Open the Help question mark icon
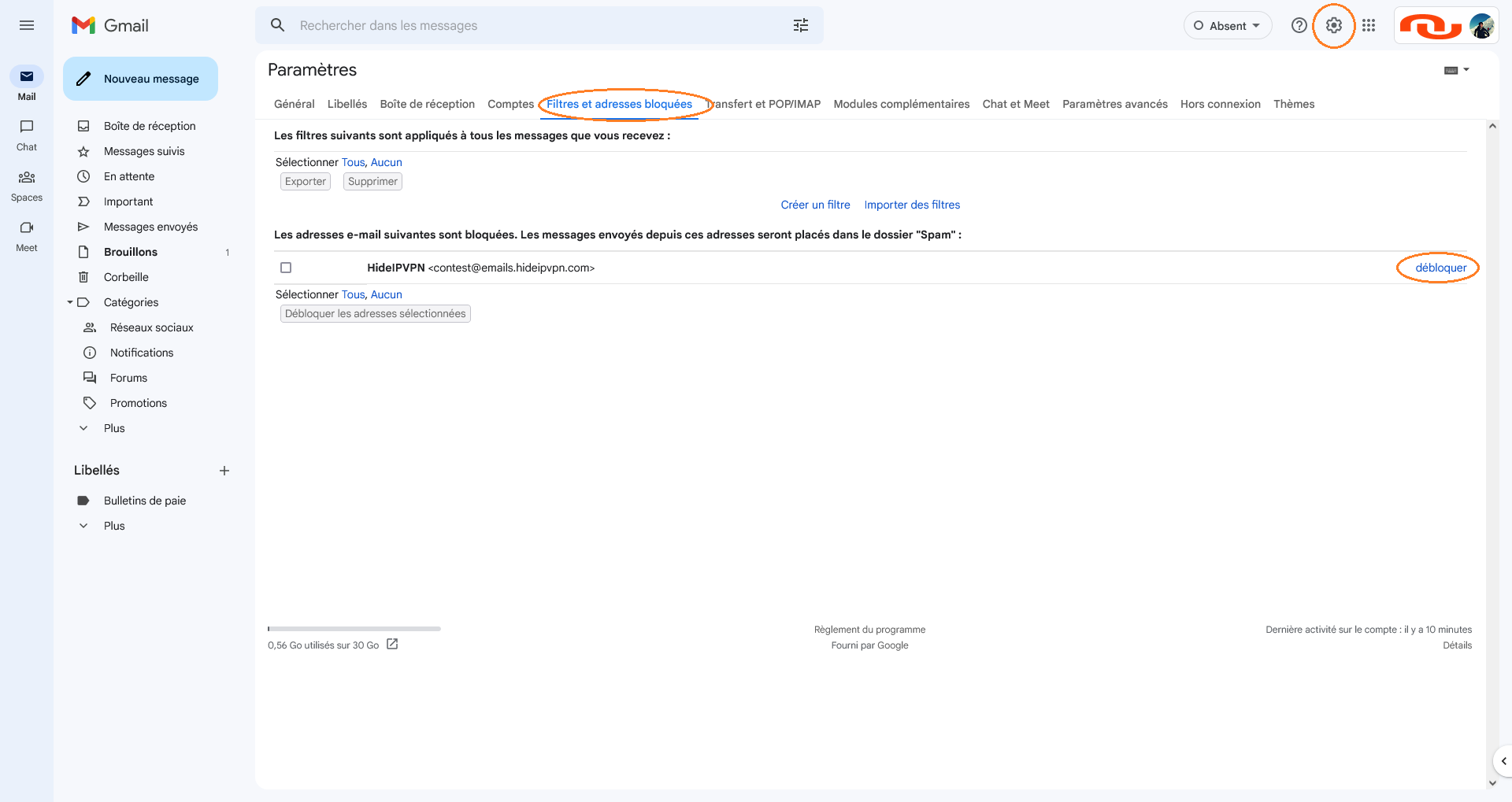This screenshot has height=802, width=1512. tap(1299, 25)
